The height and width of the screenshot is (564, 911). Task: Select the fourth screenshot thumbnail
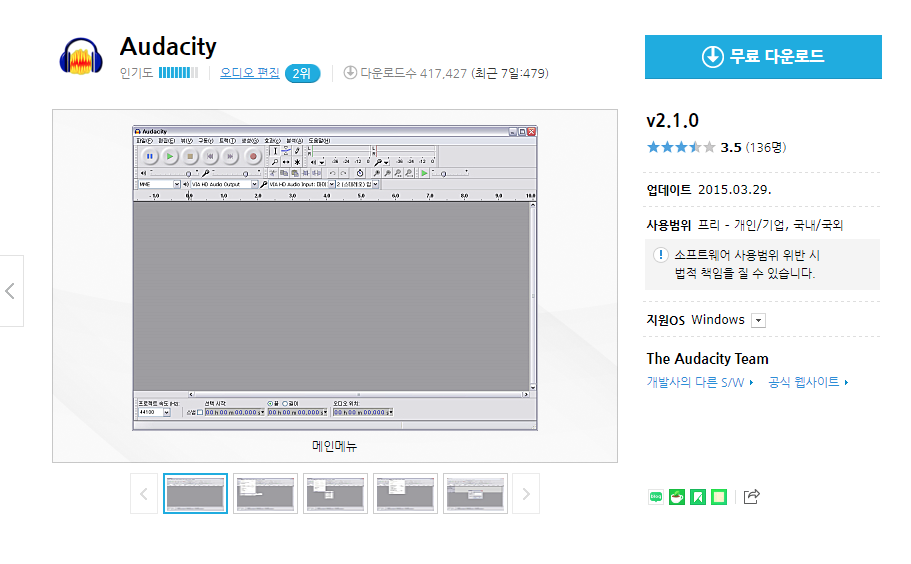405,494
